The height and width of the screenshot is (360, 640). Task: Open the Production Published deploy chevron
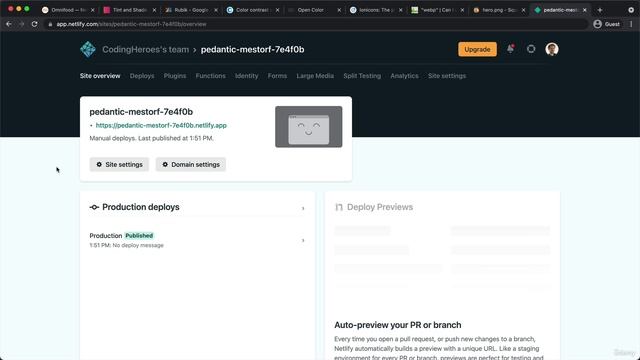[x=303, y=240]
